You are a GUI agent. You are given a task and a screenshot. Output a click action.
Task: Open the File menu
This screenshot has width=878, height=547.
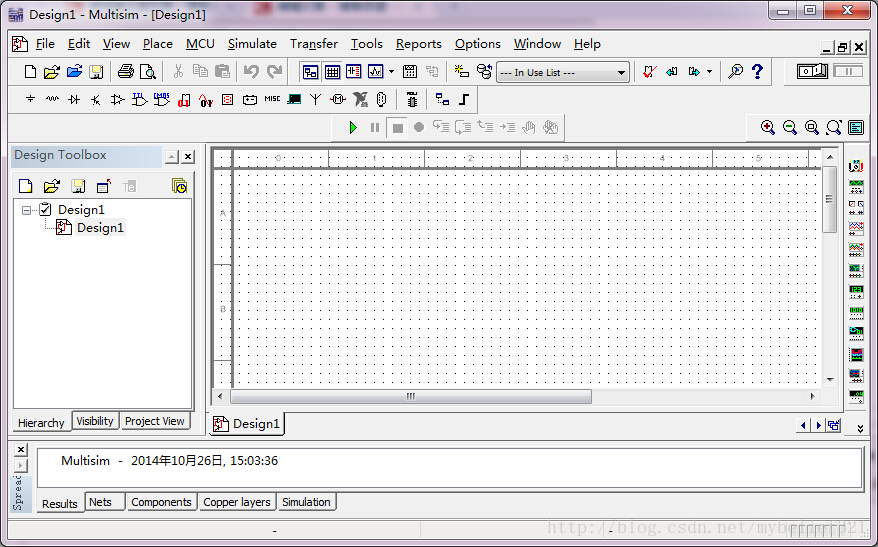(x=45, y=44)
